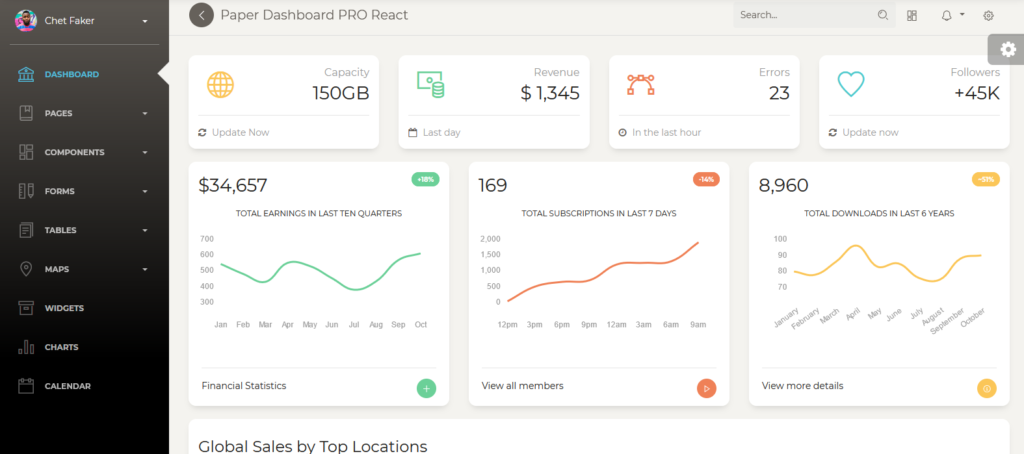Click the notification bell icon

click(x=946, y=16)
